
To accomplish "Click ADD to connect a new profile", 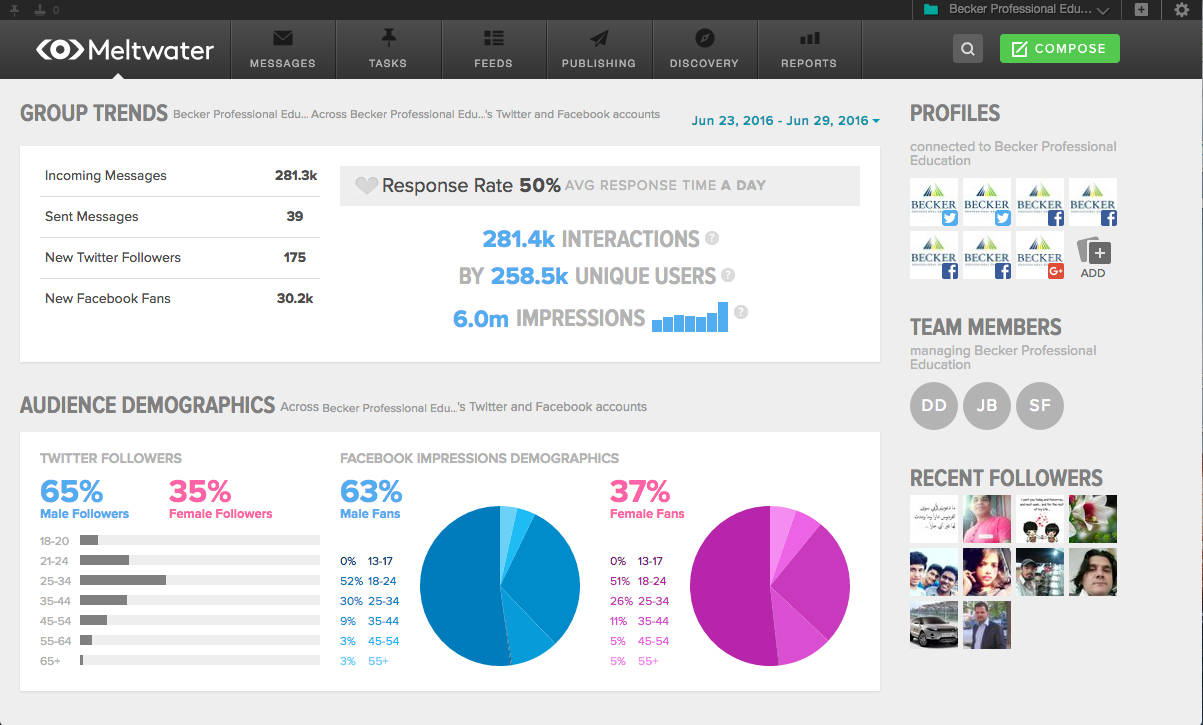I will click(1093, 255).
